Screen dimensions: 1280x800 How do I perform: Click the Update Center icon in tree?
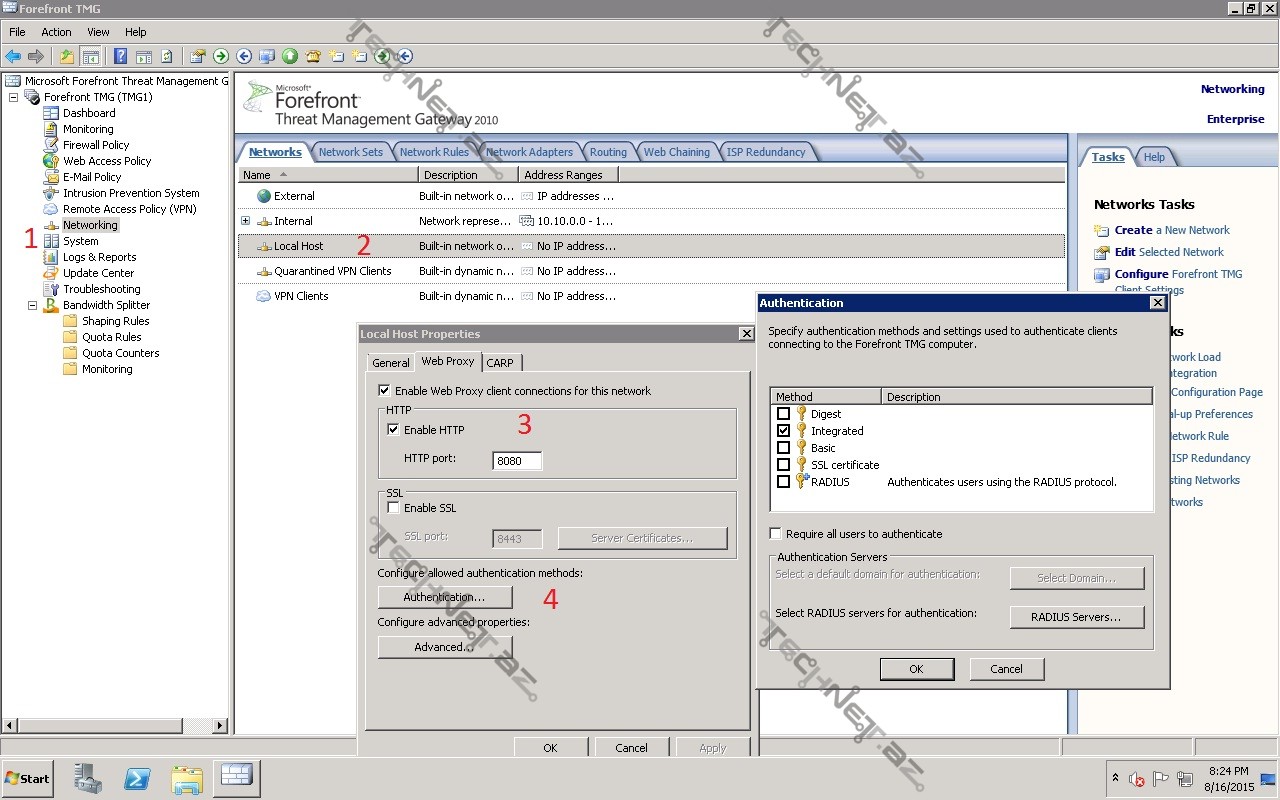click(51, 273)
